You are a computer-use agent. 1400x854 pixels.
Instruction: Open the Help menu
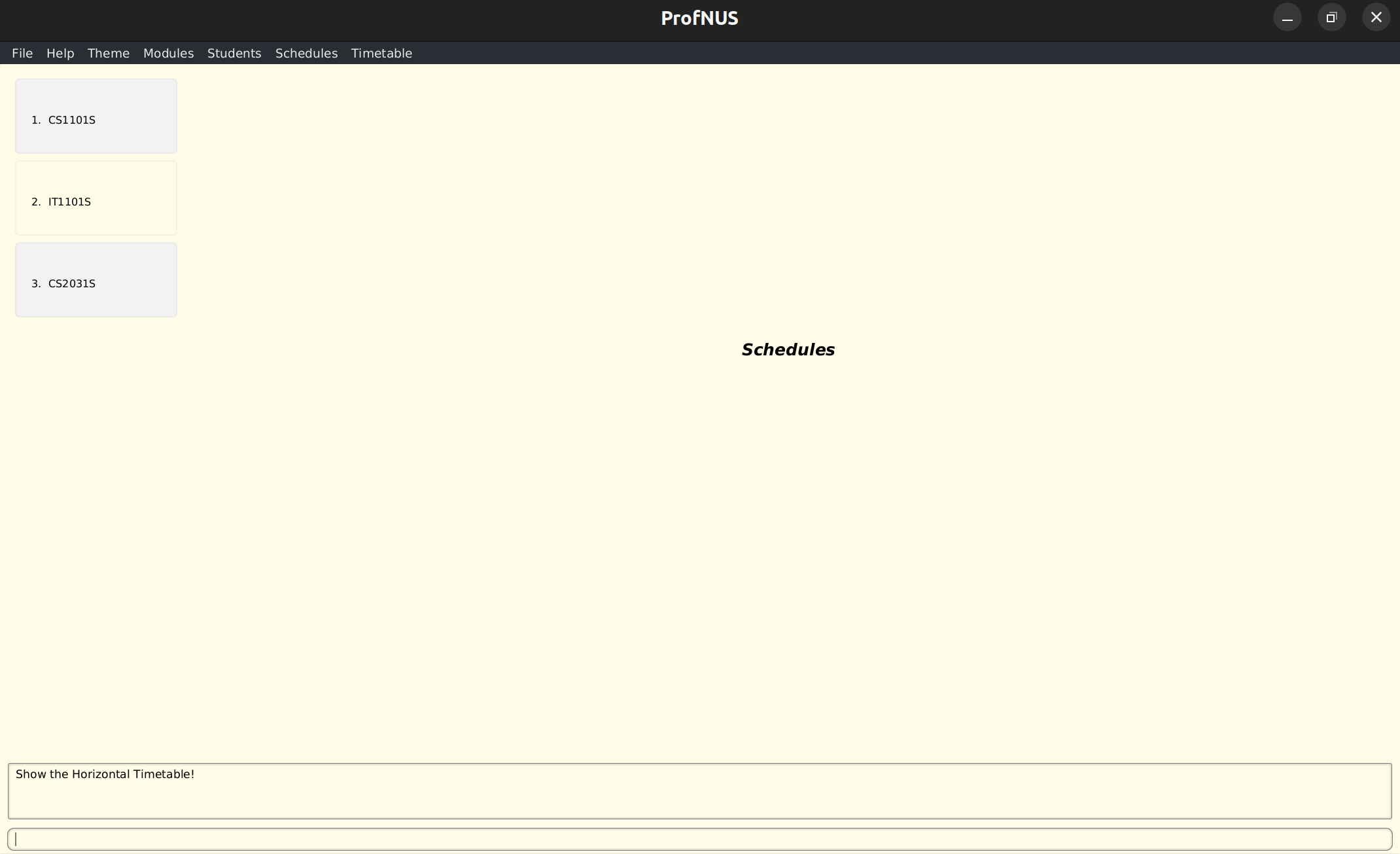point(60,54)
